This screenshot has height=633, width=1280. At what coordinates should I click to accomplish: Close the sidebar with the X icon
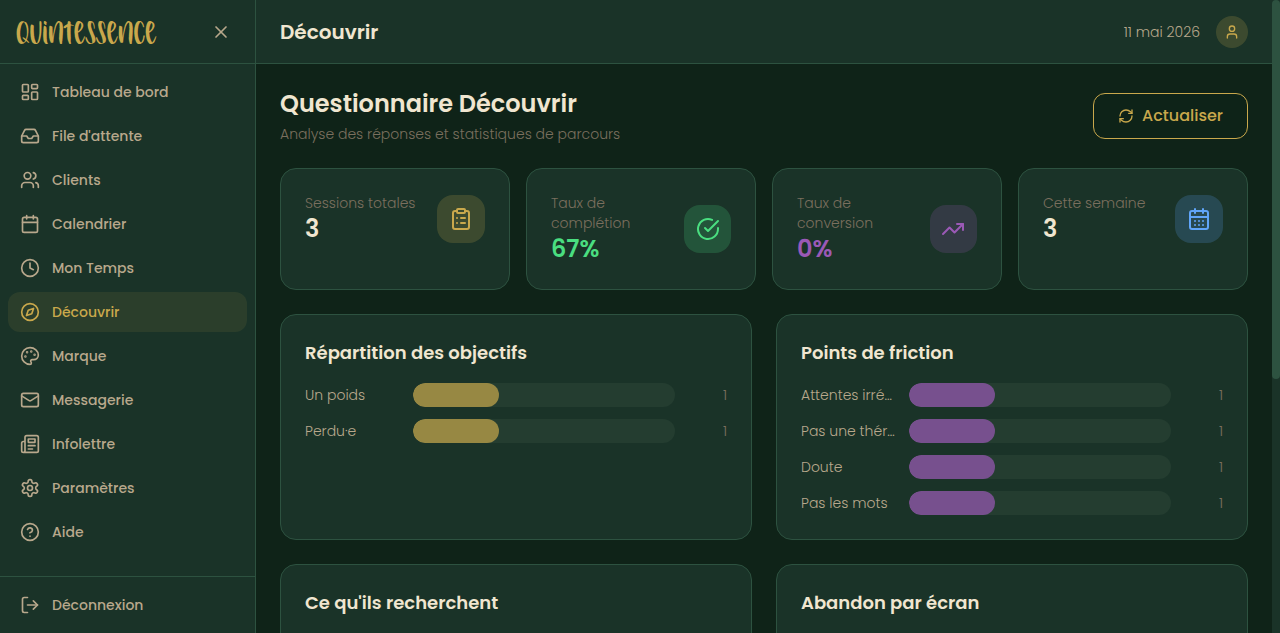tap(221, 32)
